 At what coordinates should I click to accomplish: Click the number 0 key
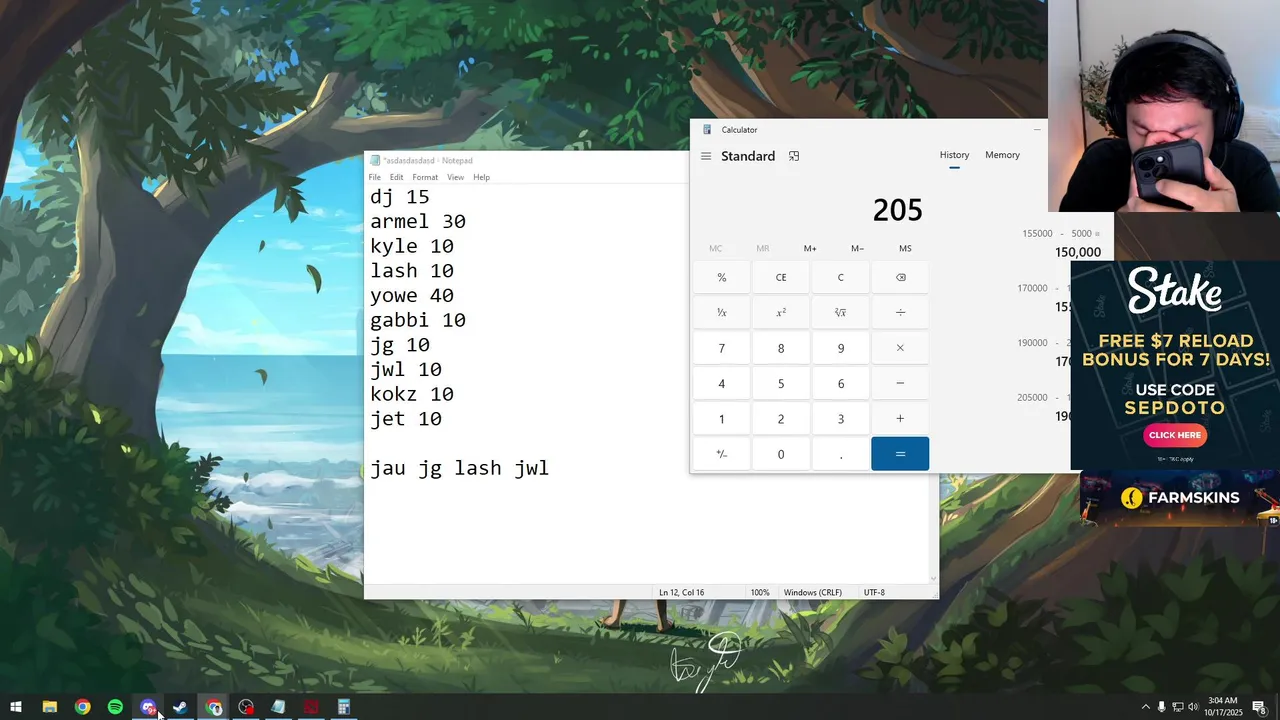(781, 454)
